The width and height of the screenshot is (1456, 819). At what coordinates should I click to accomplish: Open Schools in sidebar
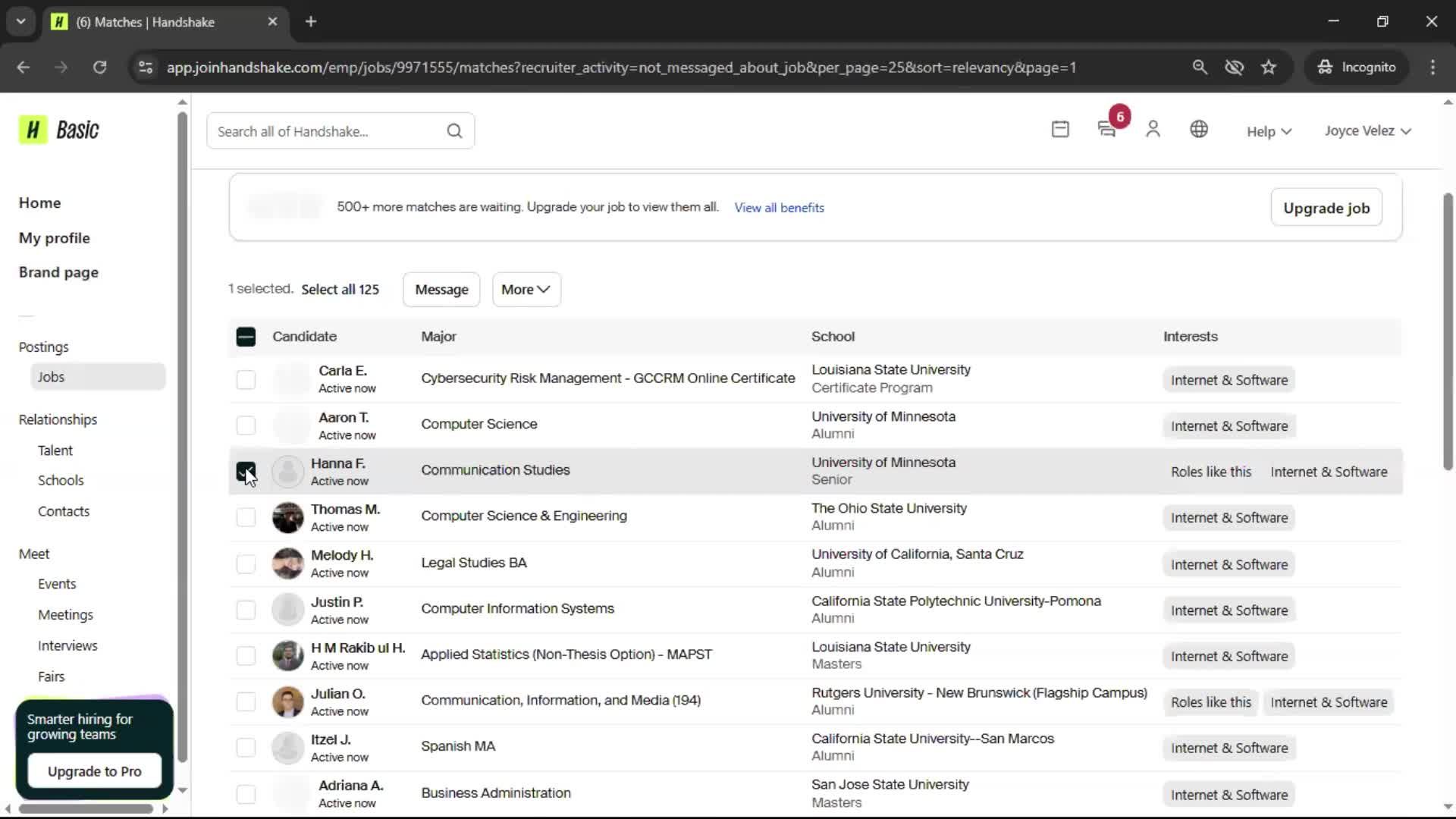(61, 481)
